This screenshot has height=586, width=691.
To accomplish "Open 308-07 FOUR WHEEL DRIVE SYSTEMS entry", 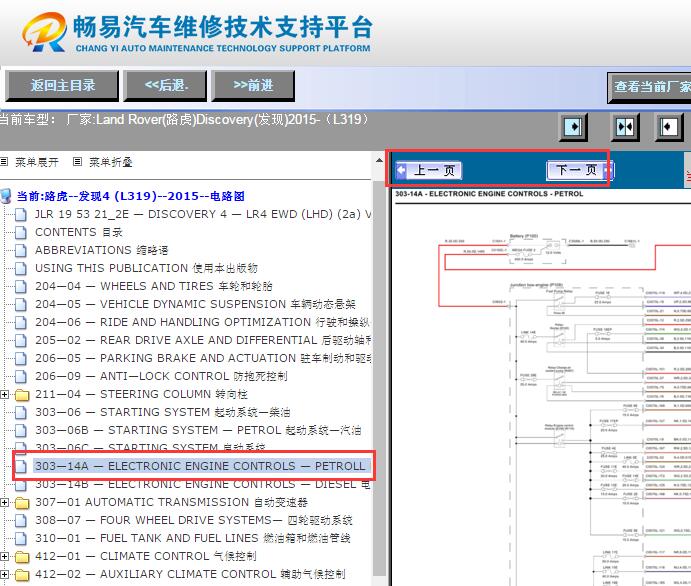I will pos(193,520).
